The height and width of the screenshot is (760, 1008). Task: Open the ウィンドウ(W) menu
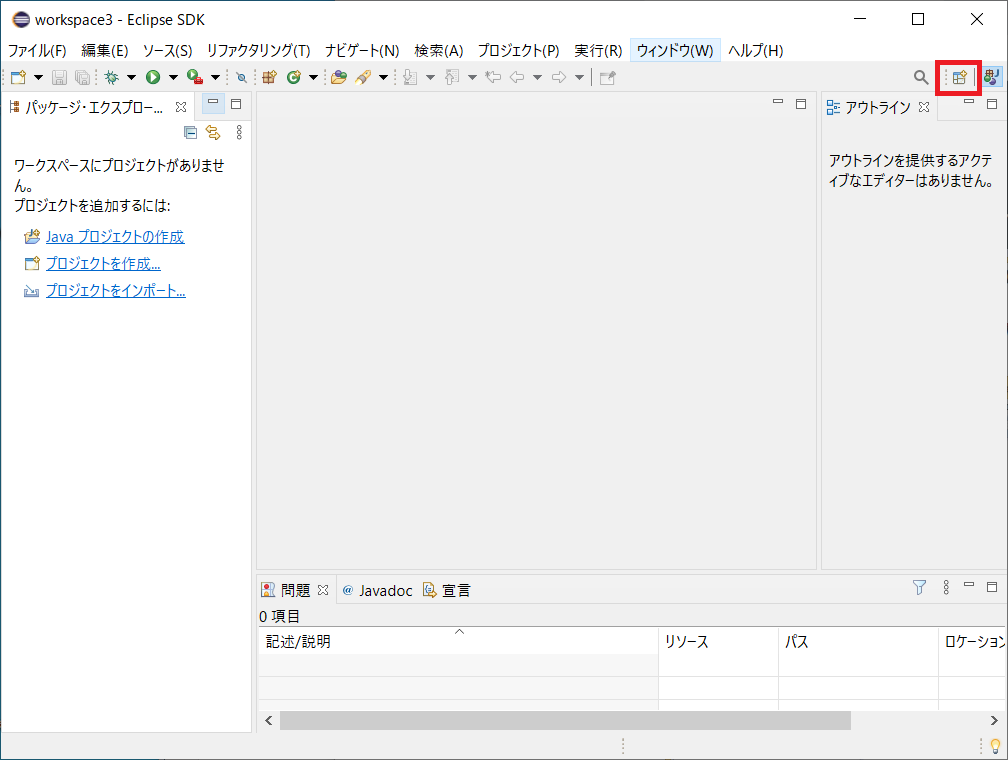(675, 50)
